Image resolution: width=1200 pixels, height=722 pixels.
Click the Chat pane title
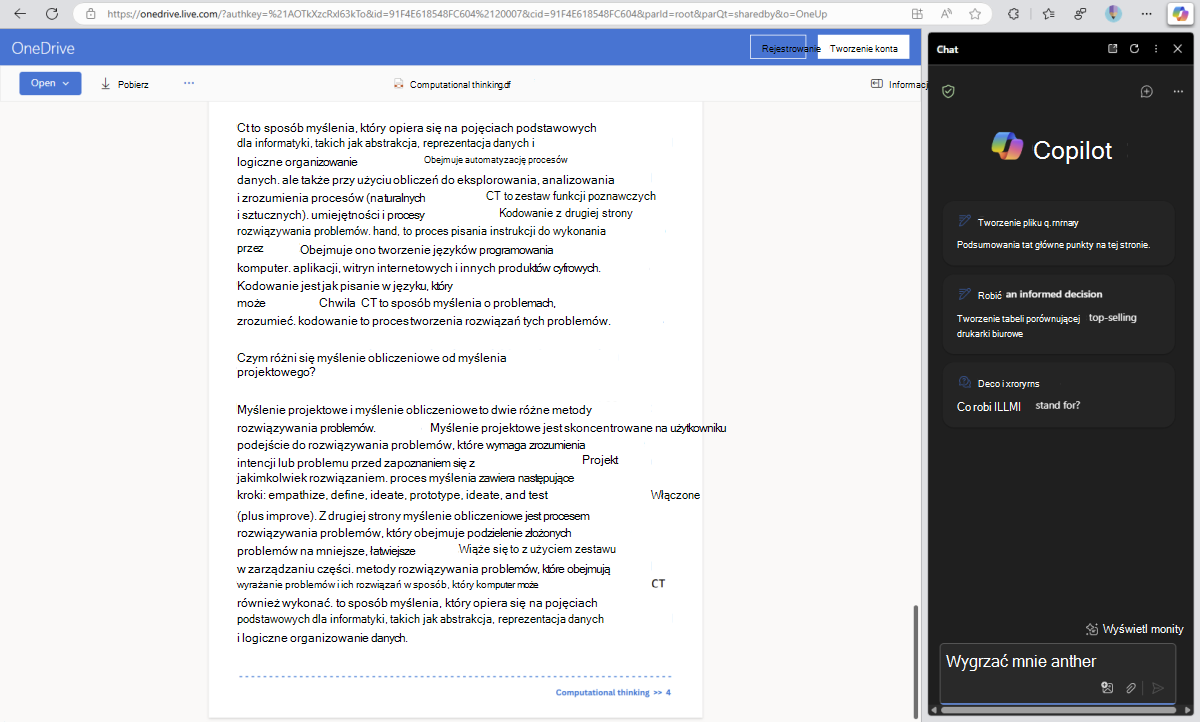click(947, 49)
